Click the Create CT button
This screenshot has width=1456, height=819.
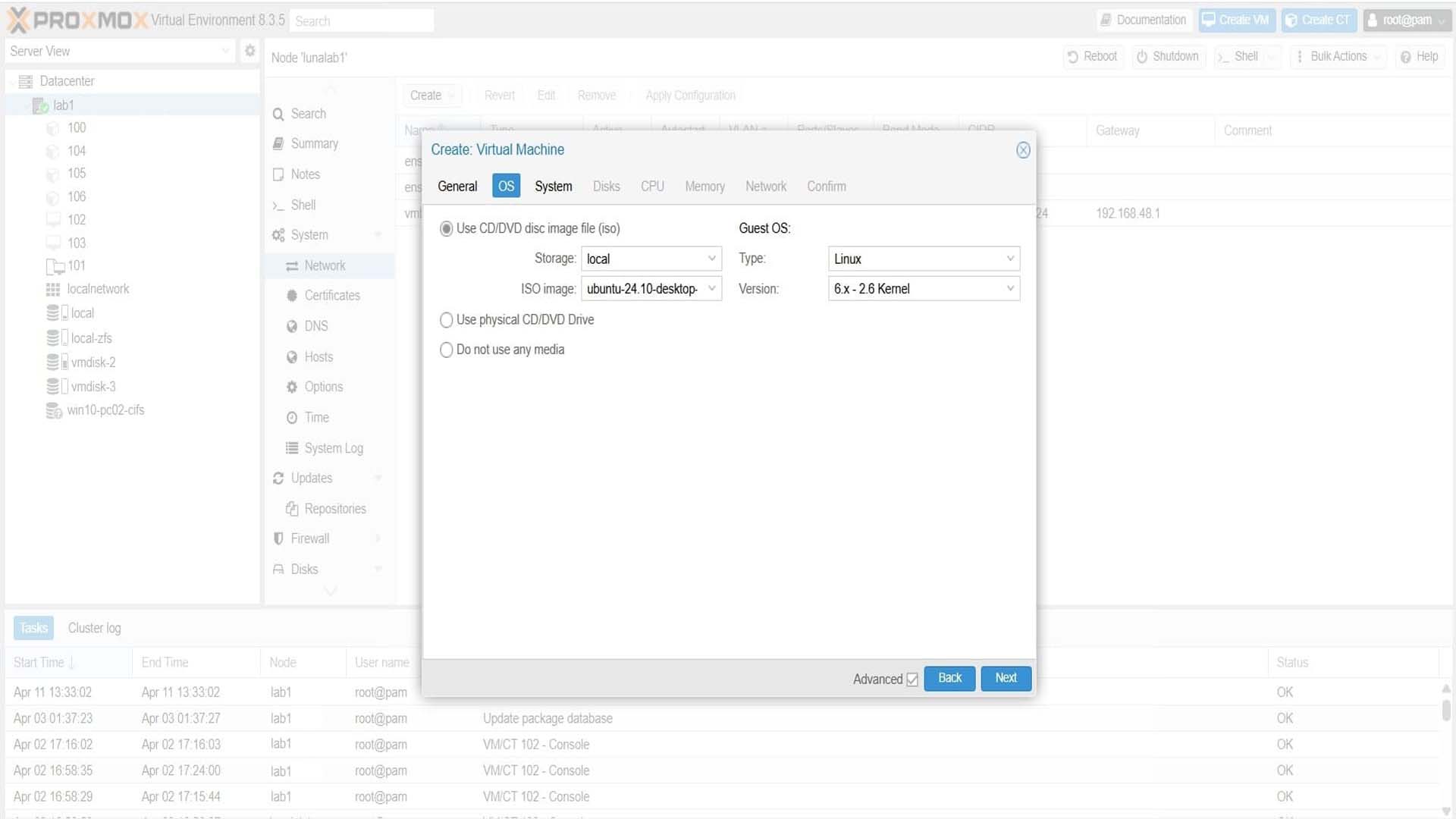coord(1319,20)
